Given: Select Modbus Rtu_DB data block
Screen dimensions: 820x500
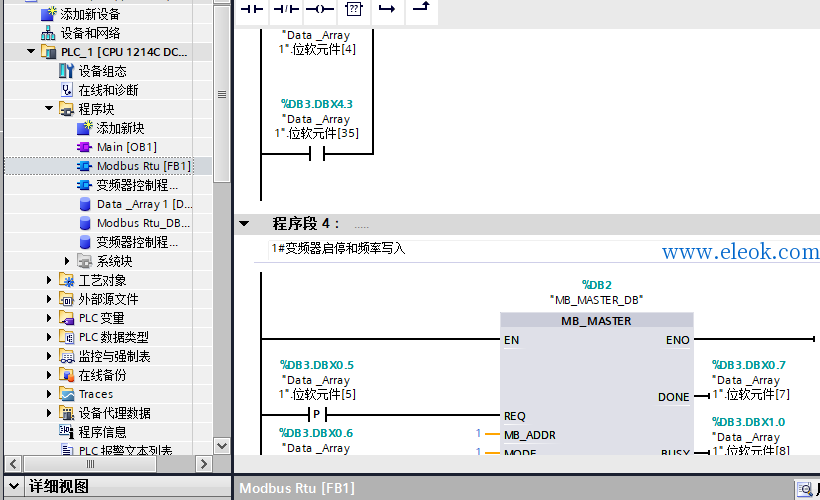Looking at the screenshot, I should [143, 223].
